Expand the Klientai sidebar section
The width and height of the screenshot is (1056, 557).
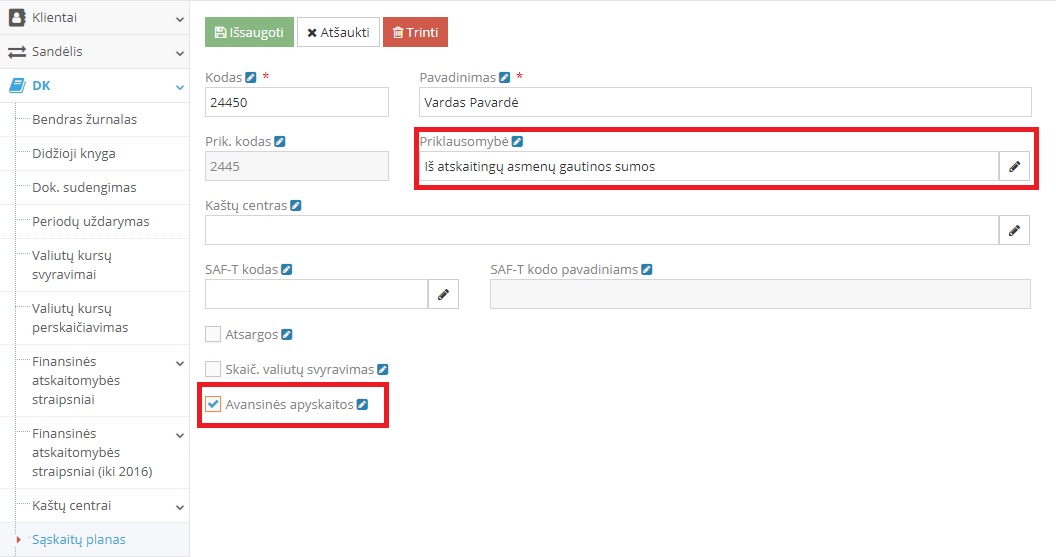pyautogui.click(x=94, y=17)
